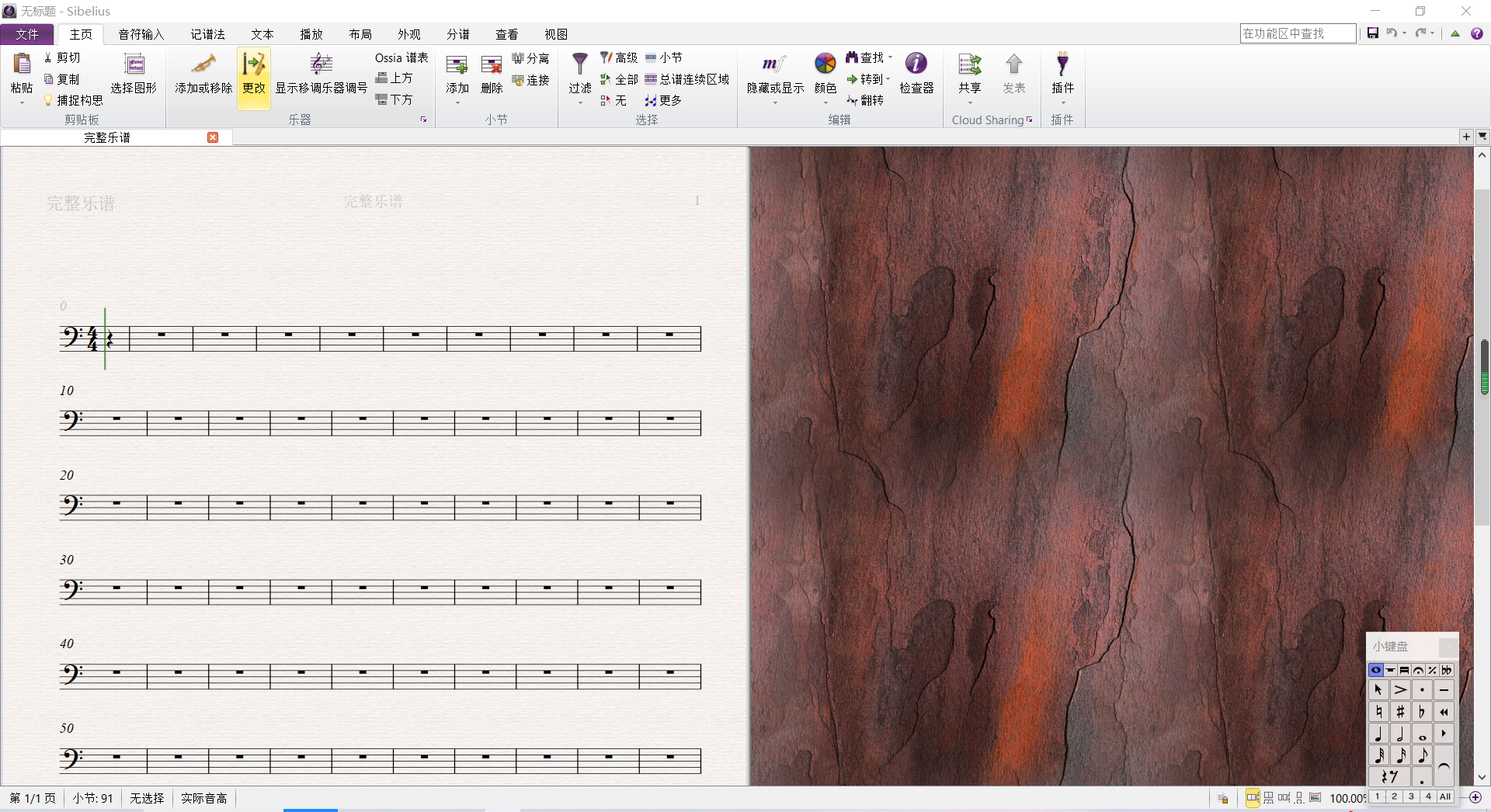Image resolution: width=1491 pixels, height=812 pixels.
Task: Click Capture Idea (捕捉构思) lightbulb
Action: [73, 100]
